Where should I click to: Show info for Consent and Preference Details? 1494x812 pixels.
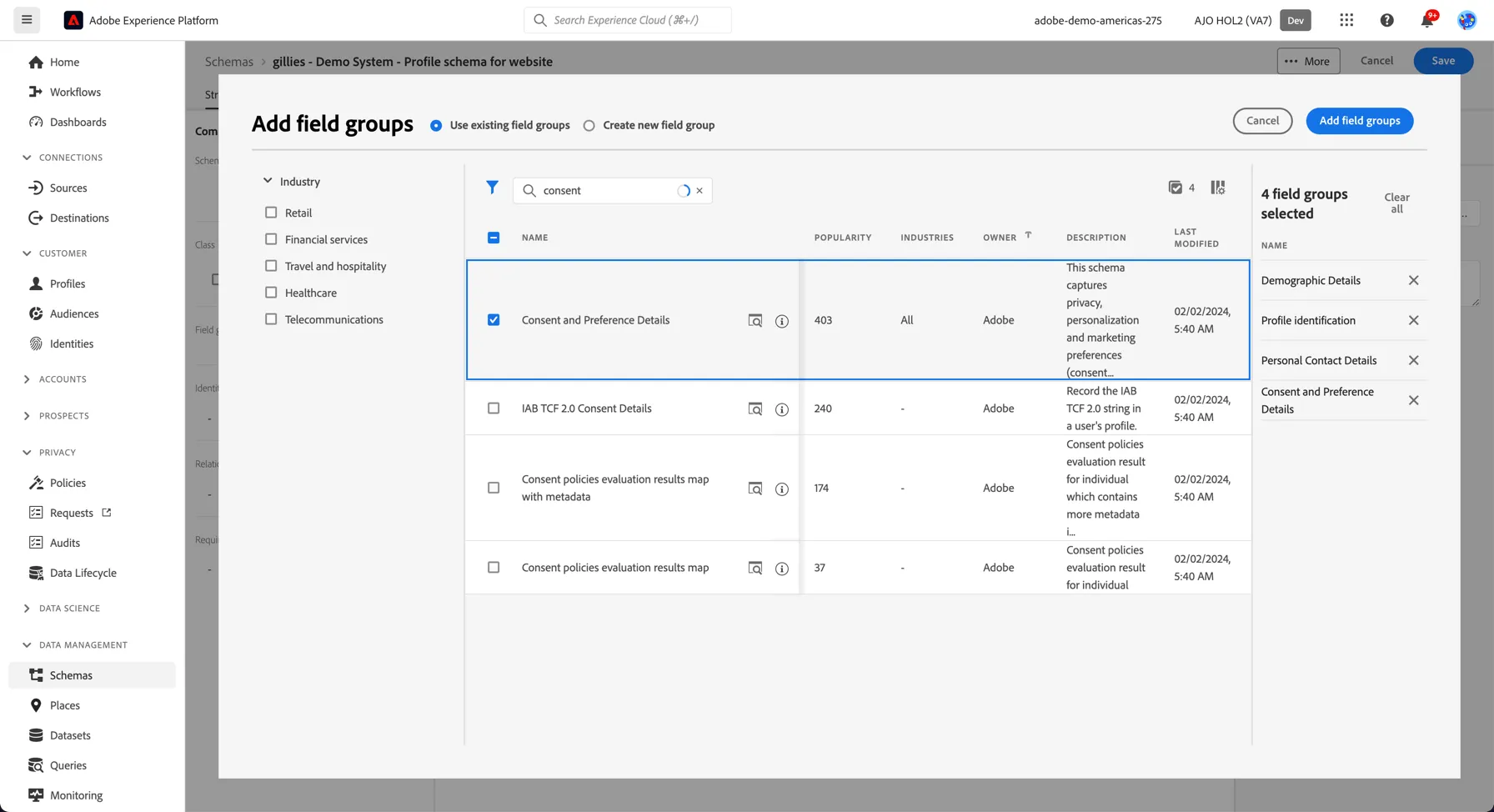[781, 321]
